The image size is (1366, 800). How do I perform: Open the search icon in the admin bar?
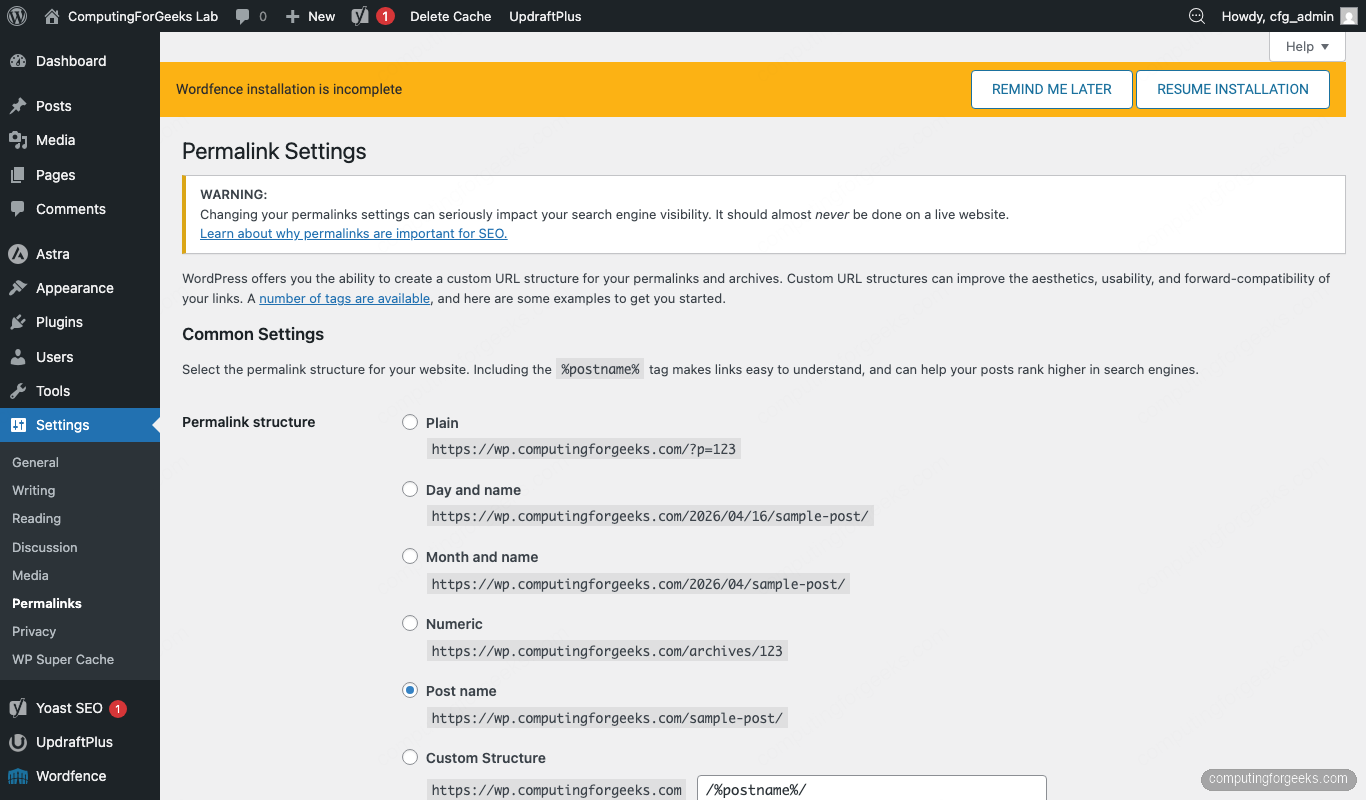[1196, 16]
